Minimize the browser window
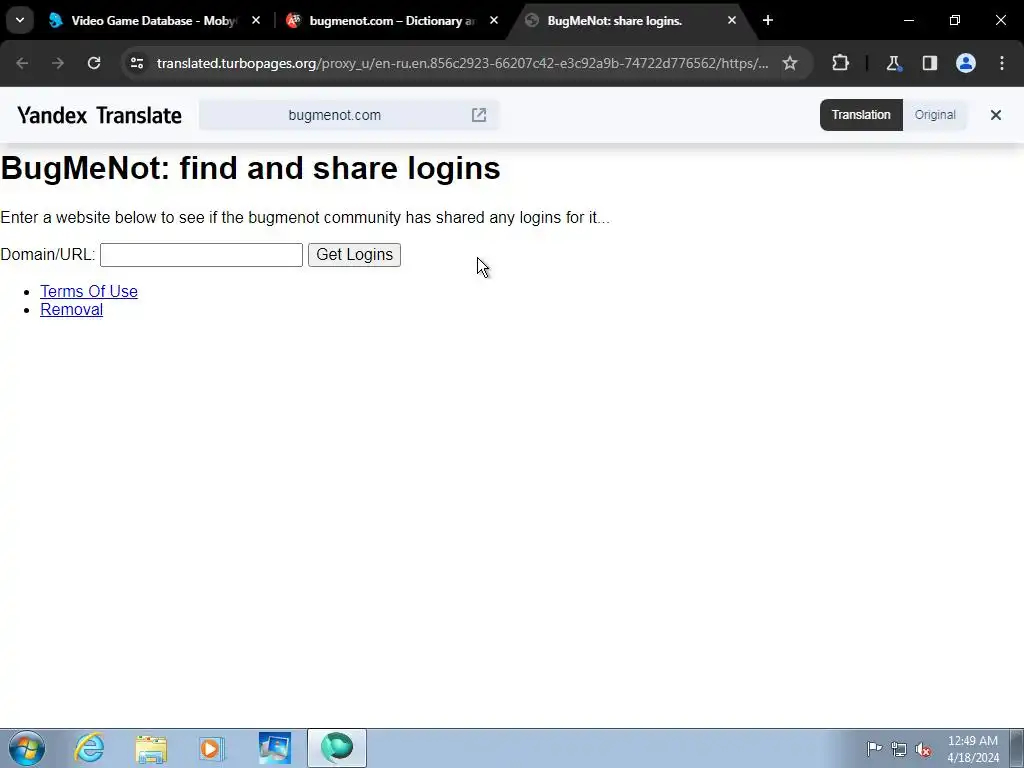Screen dimensions: 1024x768 [x=908, y=21]
